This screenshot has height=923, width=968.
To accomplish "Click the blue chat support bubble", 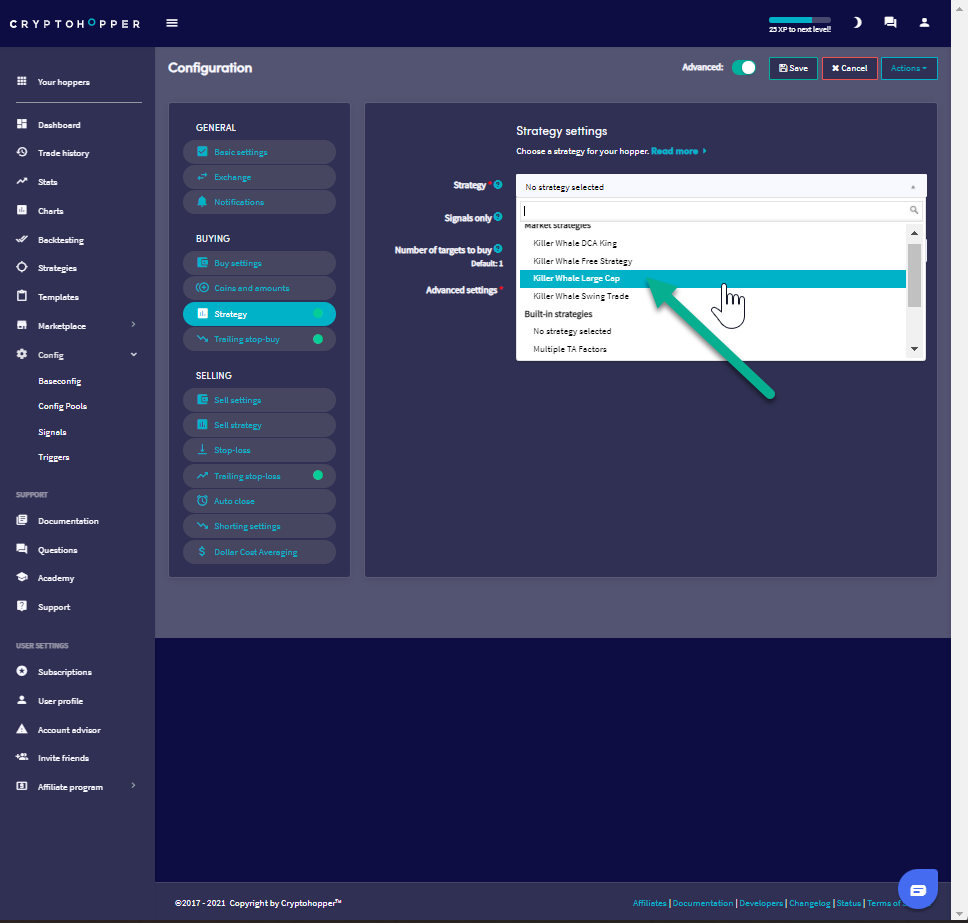I will pos(918,888).
